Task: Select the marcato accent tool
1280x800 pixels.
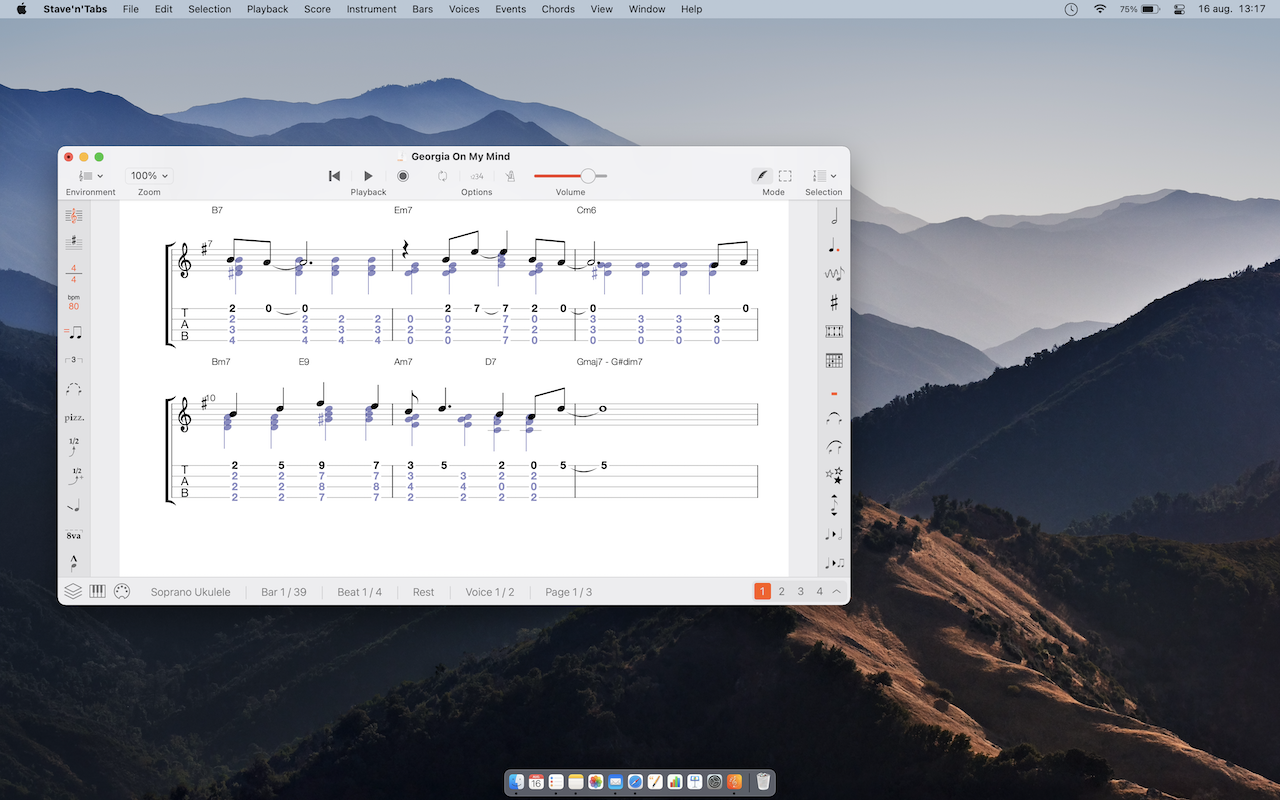Action: [x=73, y=563]
